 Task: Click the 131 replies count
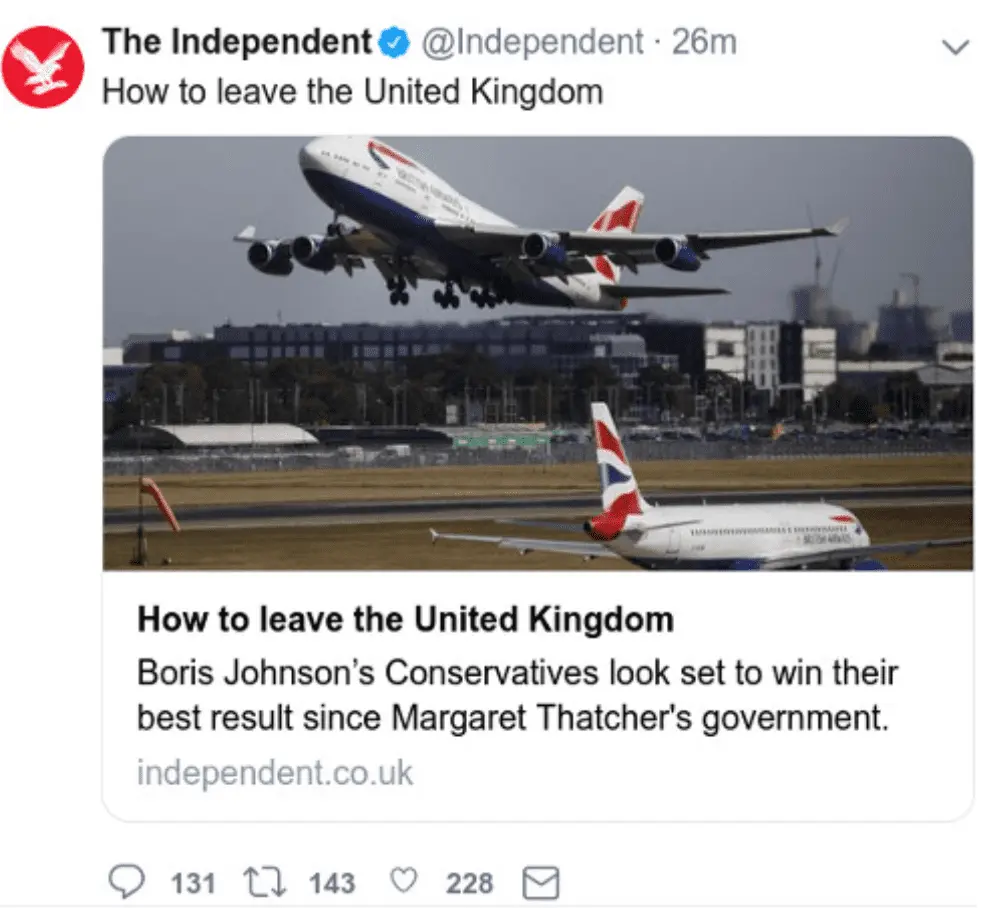click(x=193, y=883)
